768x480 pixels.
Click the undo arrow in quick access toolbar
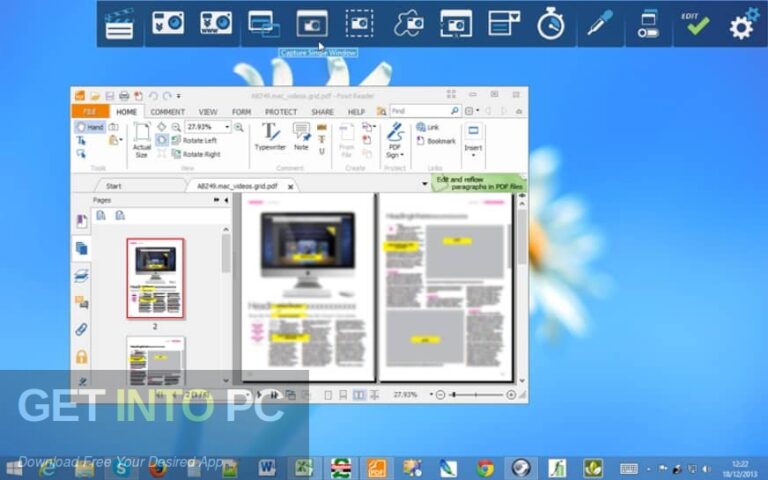[x=153, y=96]
